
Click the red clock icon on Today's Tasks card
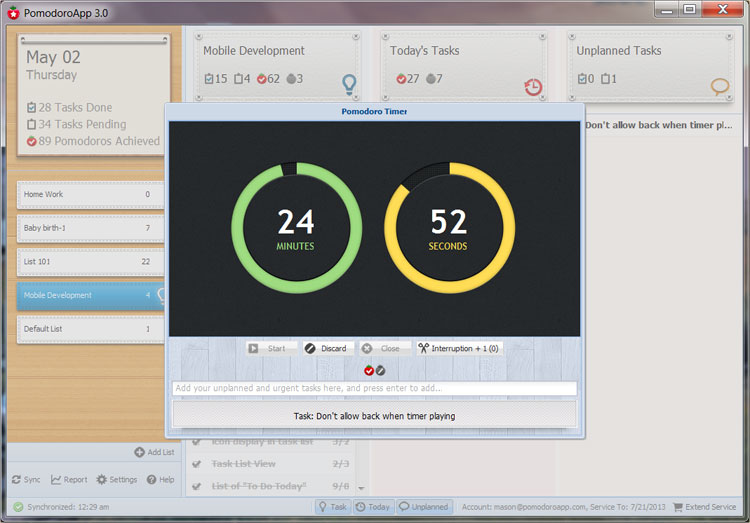[x=533, y=87]
